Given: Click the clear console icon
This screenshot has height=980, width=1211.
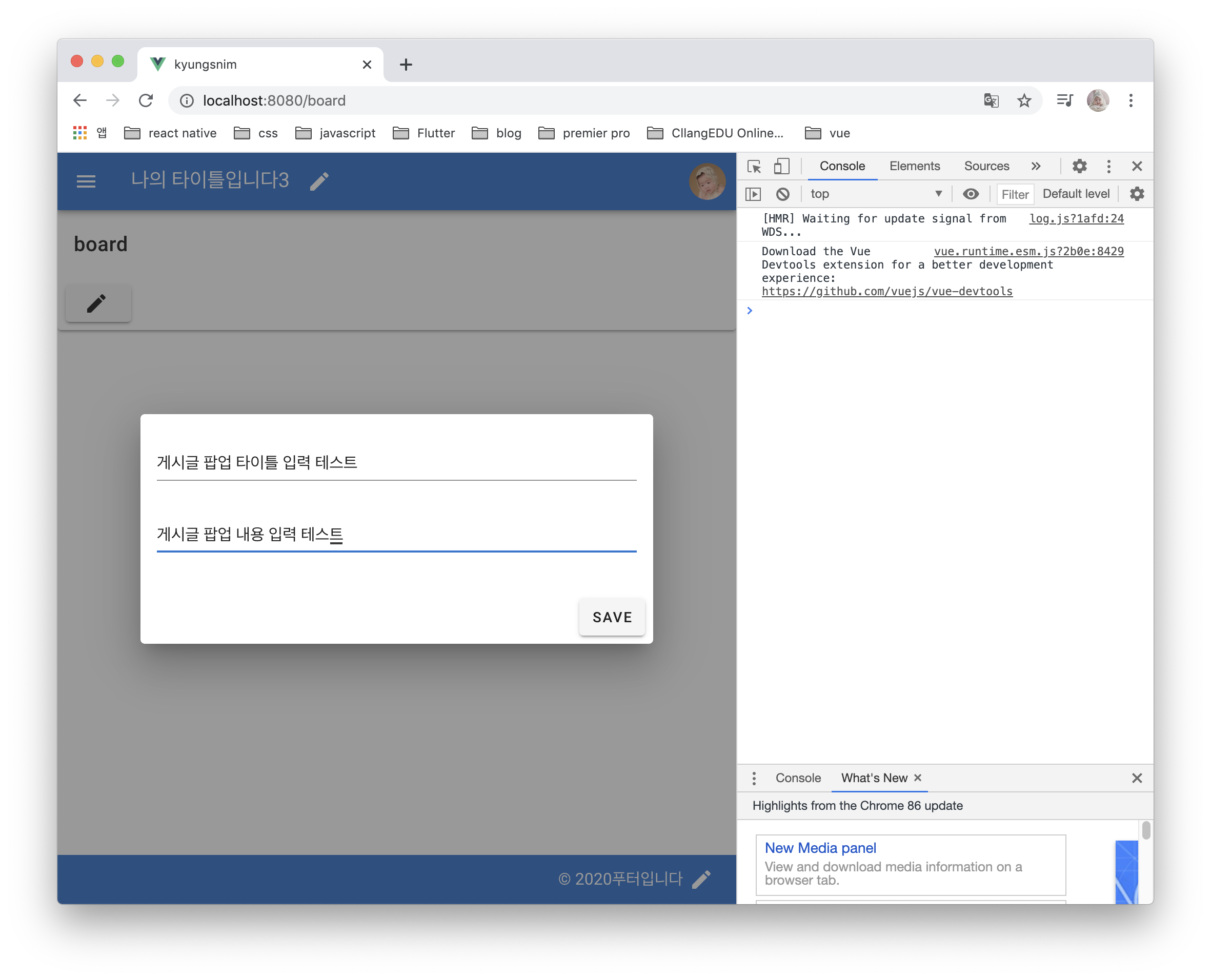Looking at the screenshot, I should [782, 194].
